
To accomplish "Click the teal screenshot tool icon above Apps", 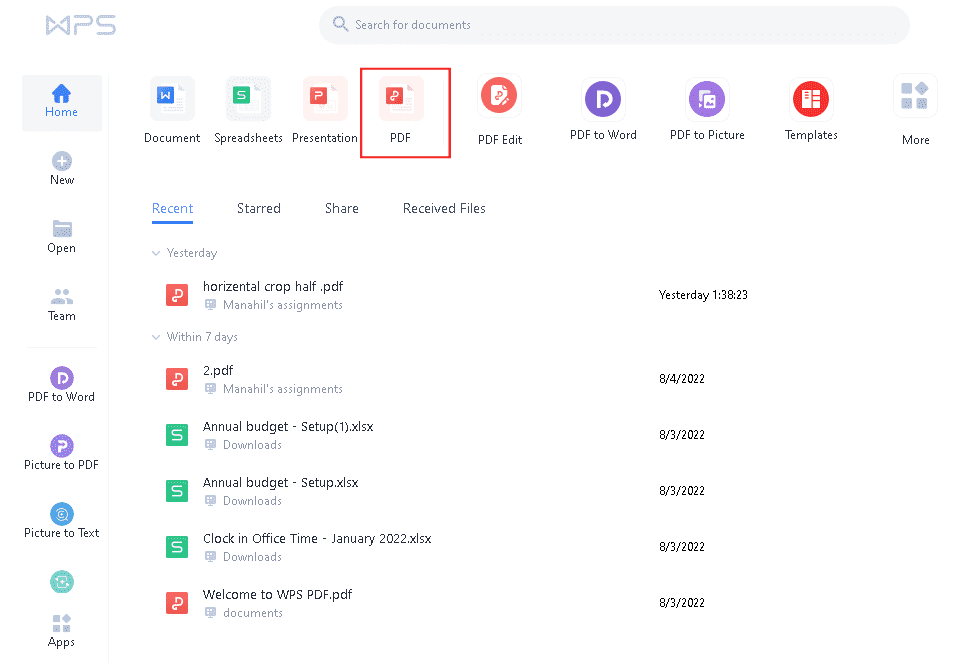I will pyautogui.click(x=62, y=581).
